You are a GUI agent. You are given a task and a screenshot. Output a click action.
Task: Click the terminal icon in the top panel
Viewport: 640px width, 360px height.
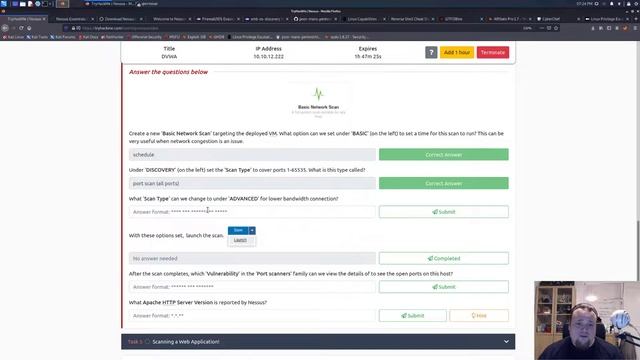(45, 4)
